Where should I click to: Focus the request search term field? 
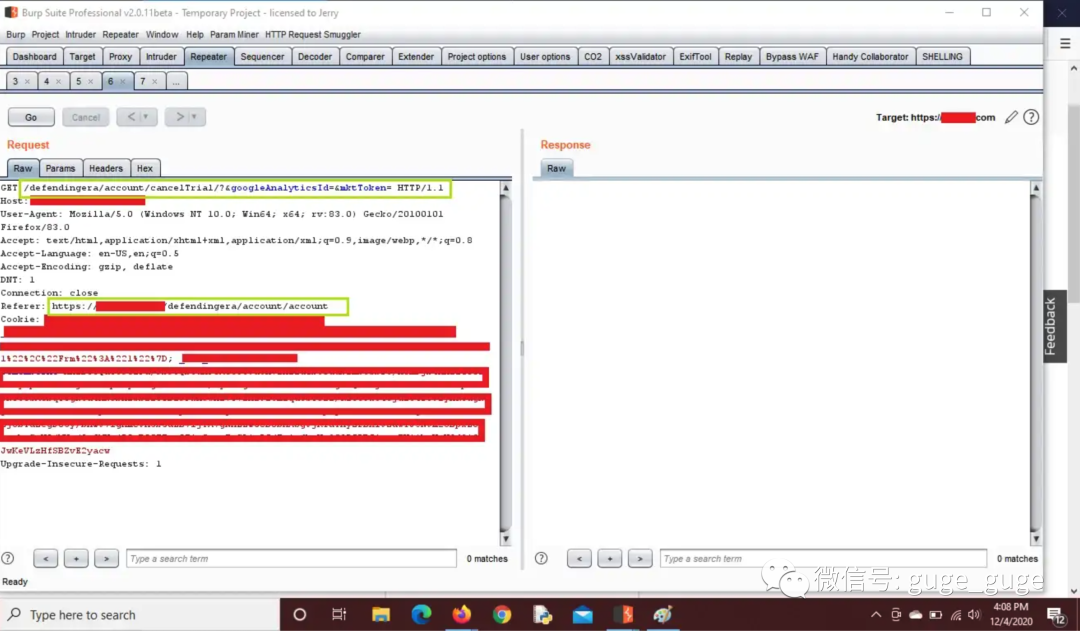tap(291, 558)
